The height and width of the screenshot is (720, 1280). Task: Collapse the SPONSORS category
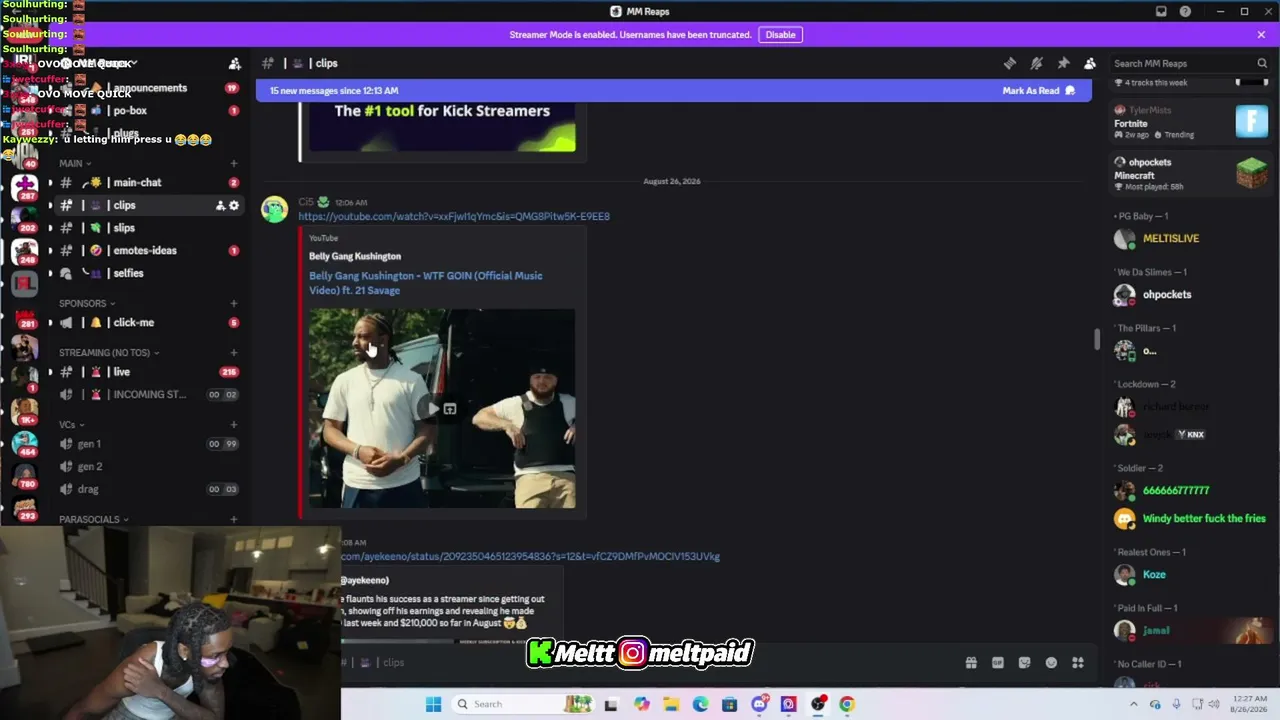pyautogui.click(x=87, y=303)
